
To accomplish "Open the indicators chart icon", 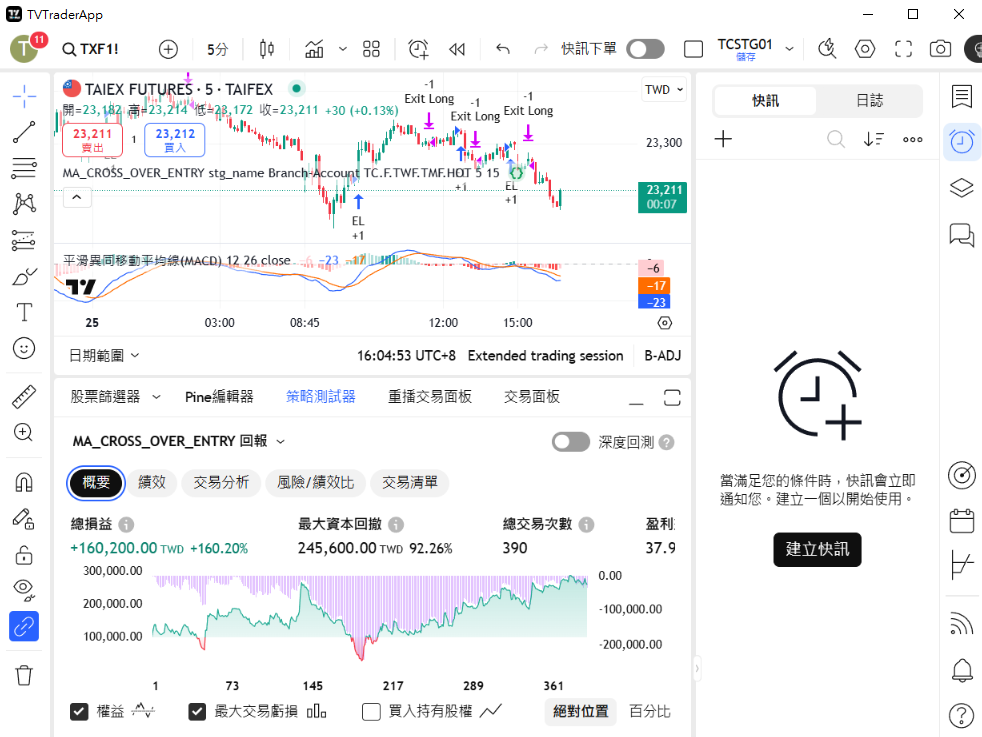I will (315, 49).
